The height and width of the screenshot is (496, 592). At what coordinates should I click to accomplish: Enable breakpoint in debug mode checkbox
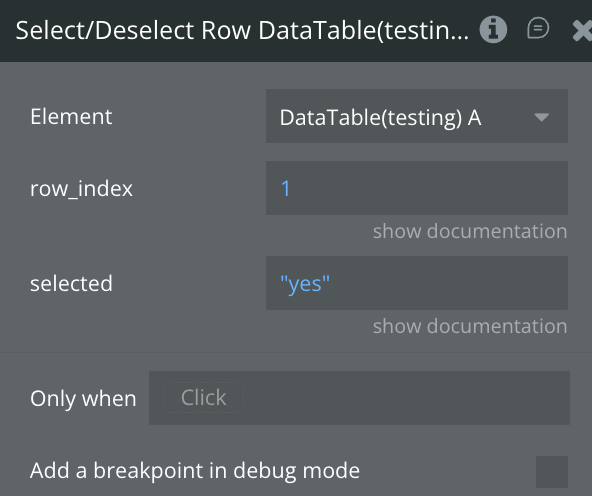[x=552, y=472]
